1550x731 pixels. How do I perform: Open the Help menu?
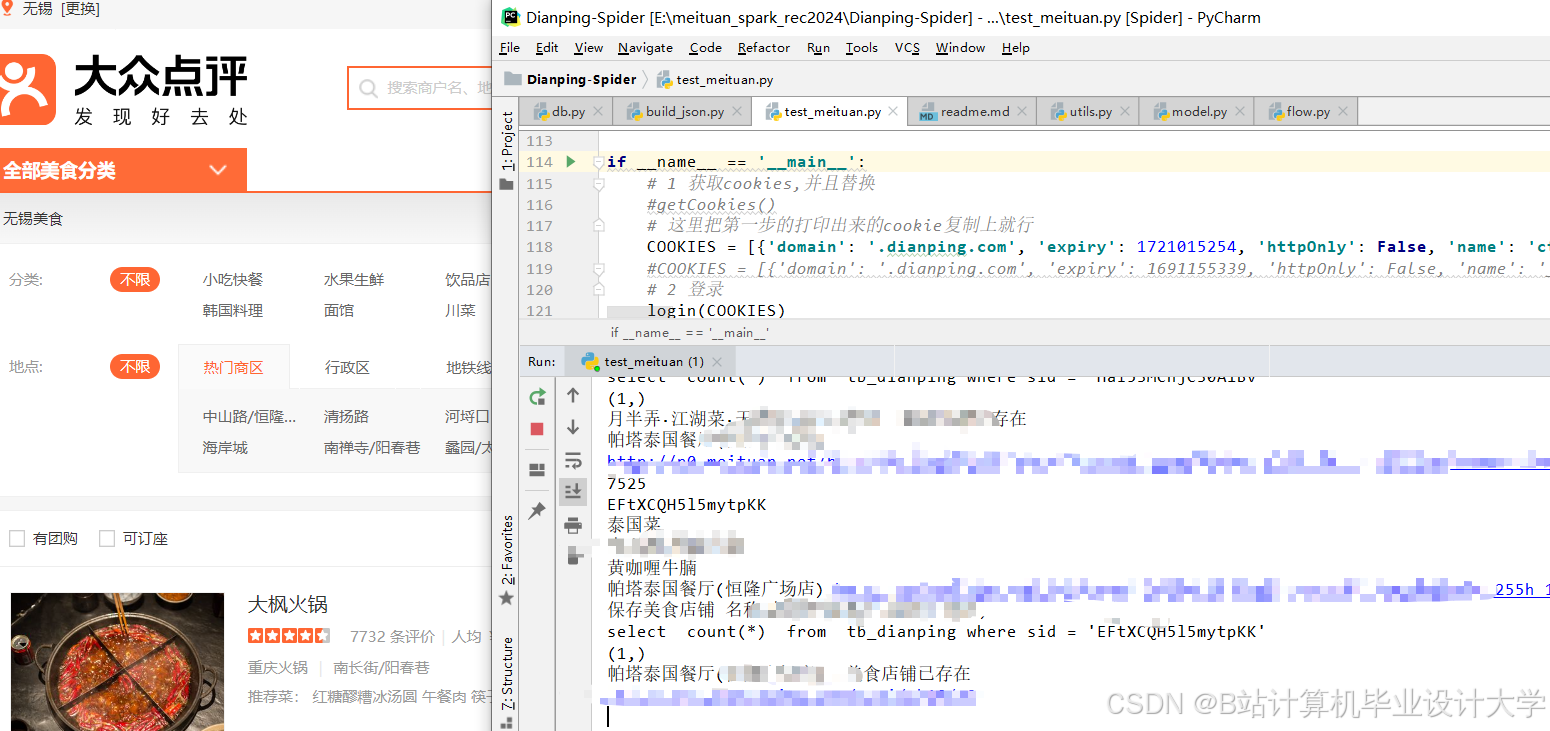click(x=1015, y=48)
